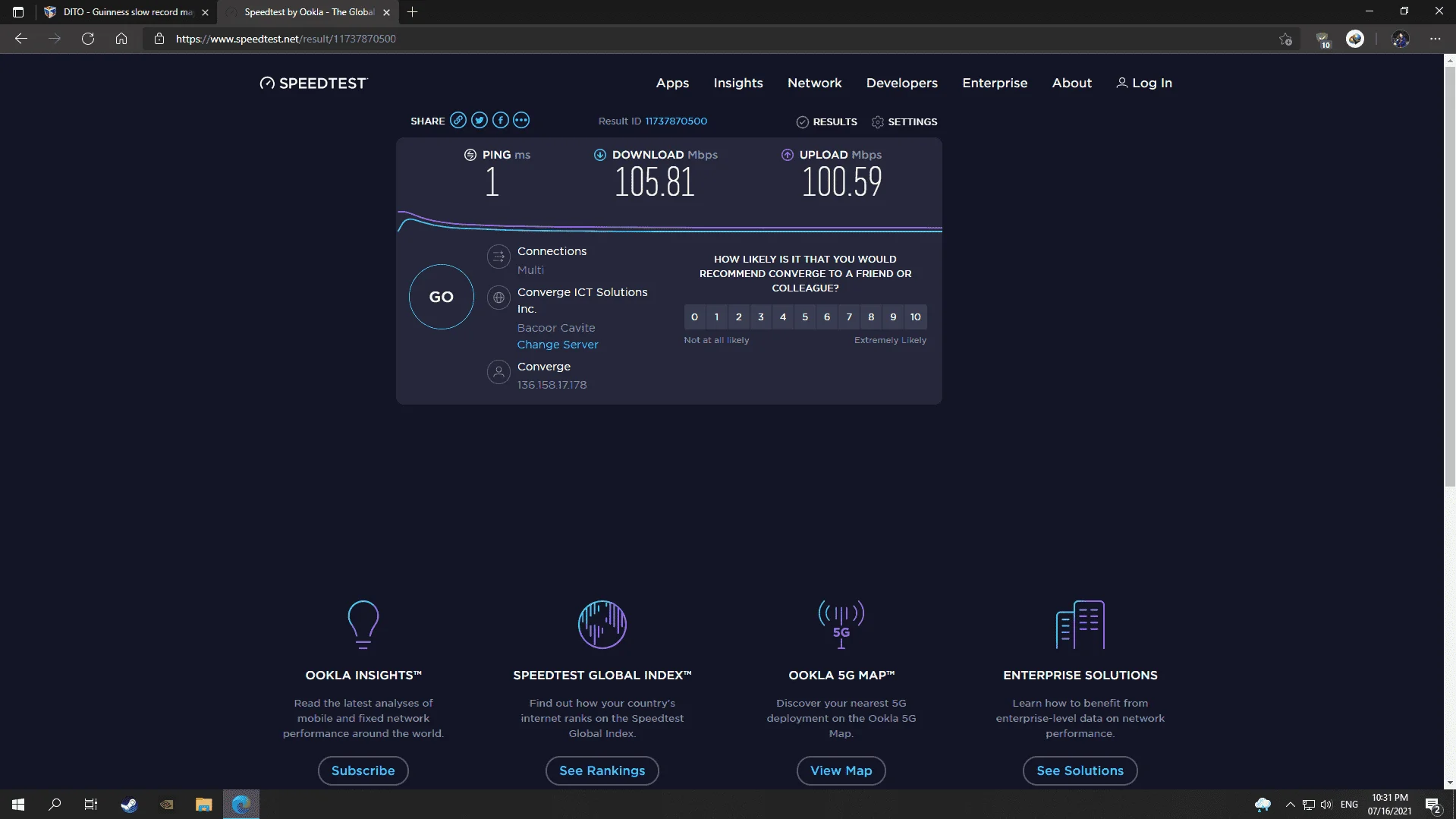Image resolution: width=1456 pixels, height=819 pixels.
Task: Rate recommendation score 0
Action: tap(694, 317)
